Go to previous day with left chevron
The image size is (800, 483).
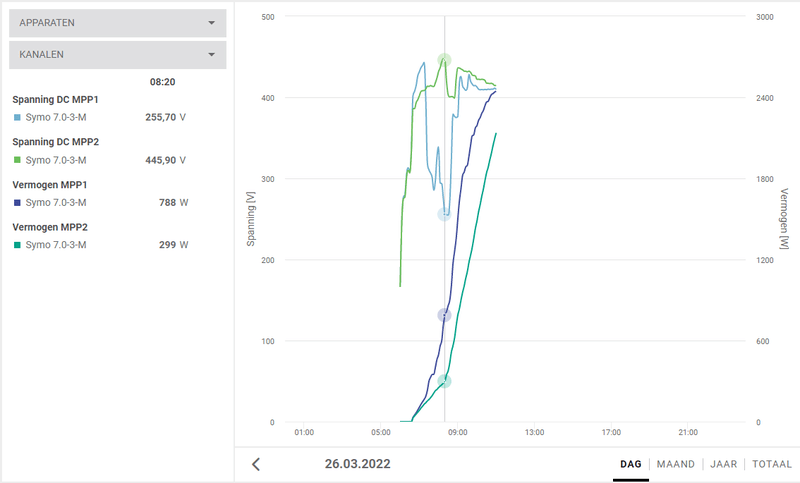pos(256,464)
